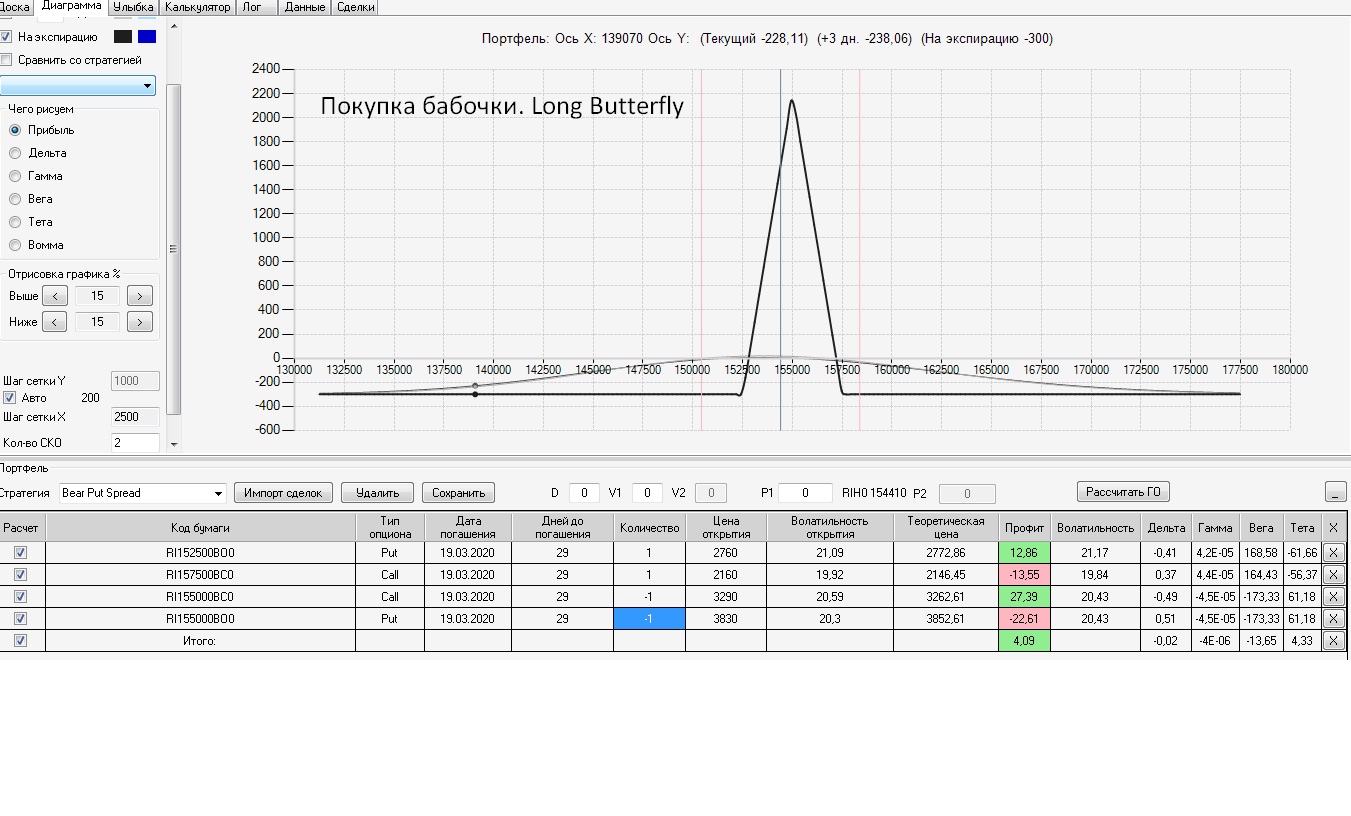Image resolution: width=1351 pixels, height=816 pixels.
Task: Remove the RI157500BC0 row using its X button
Action: (1333, 575)
